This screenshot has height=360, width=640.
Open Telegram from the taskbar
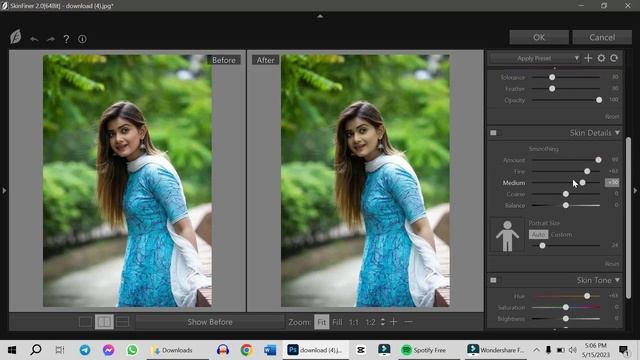coord(85,350)
